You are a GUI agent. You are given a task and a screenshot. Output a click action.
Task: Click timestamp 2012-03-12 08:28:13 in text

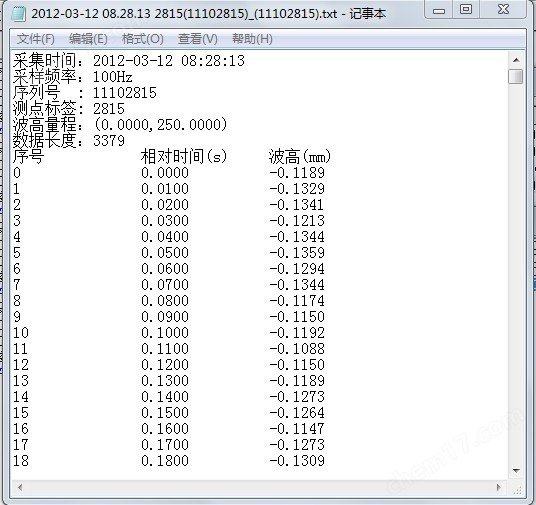[169, 61]
